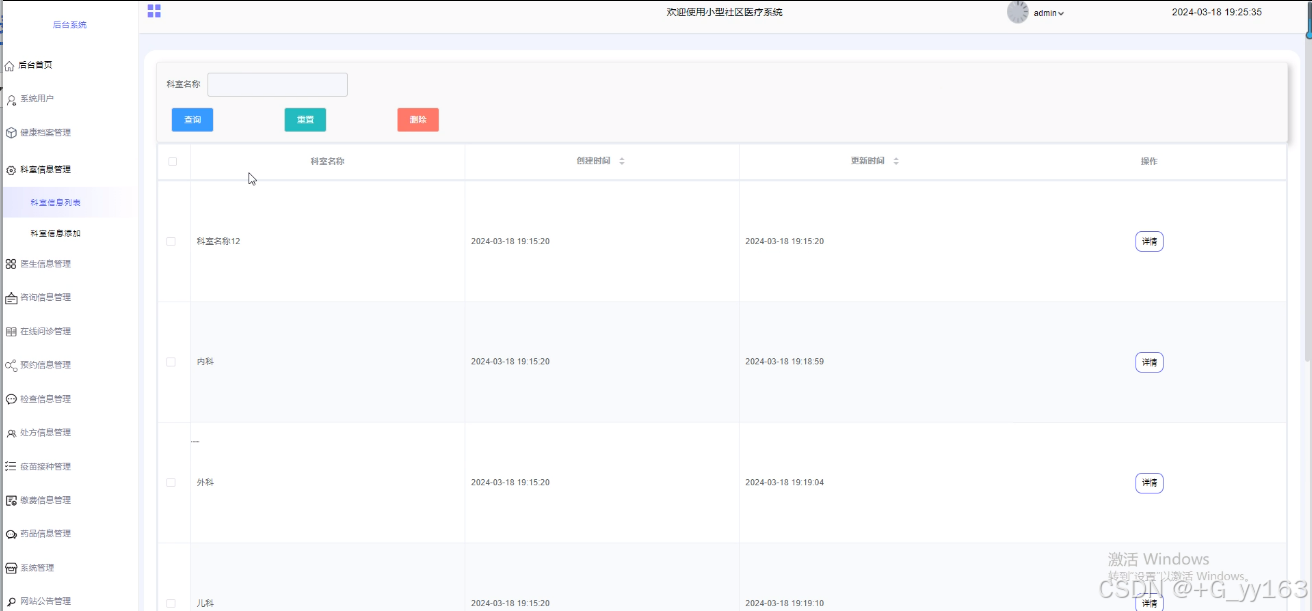Click the icon beside 缴费信息管理

coord(11,500)
